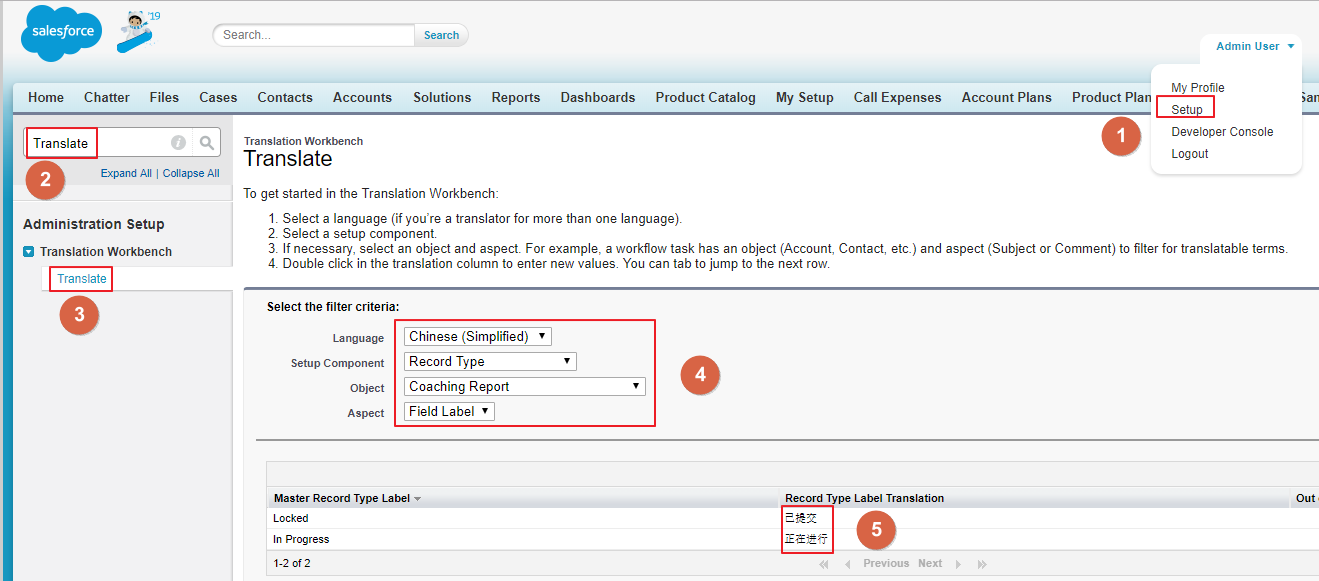Viewport: 1319px width, 581px height.
Task: Open the Admin User menu
Action: coord(1254,46)
